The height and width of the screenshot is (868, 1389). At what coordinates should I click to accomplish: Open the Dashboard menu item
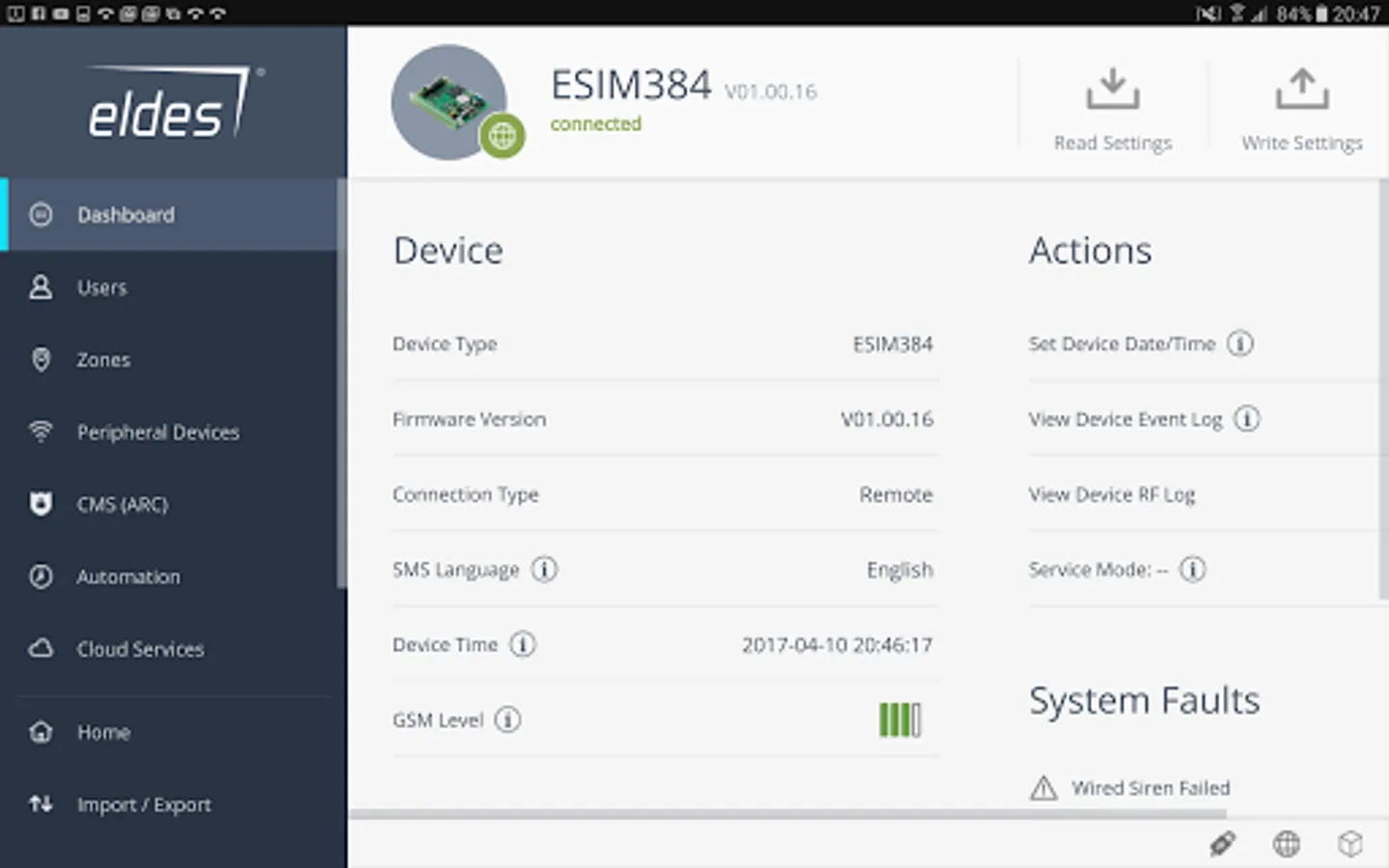point(174,214)
